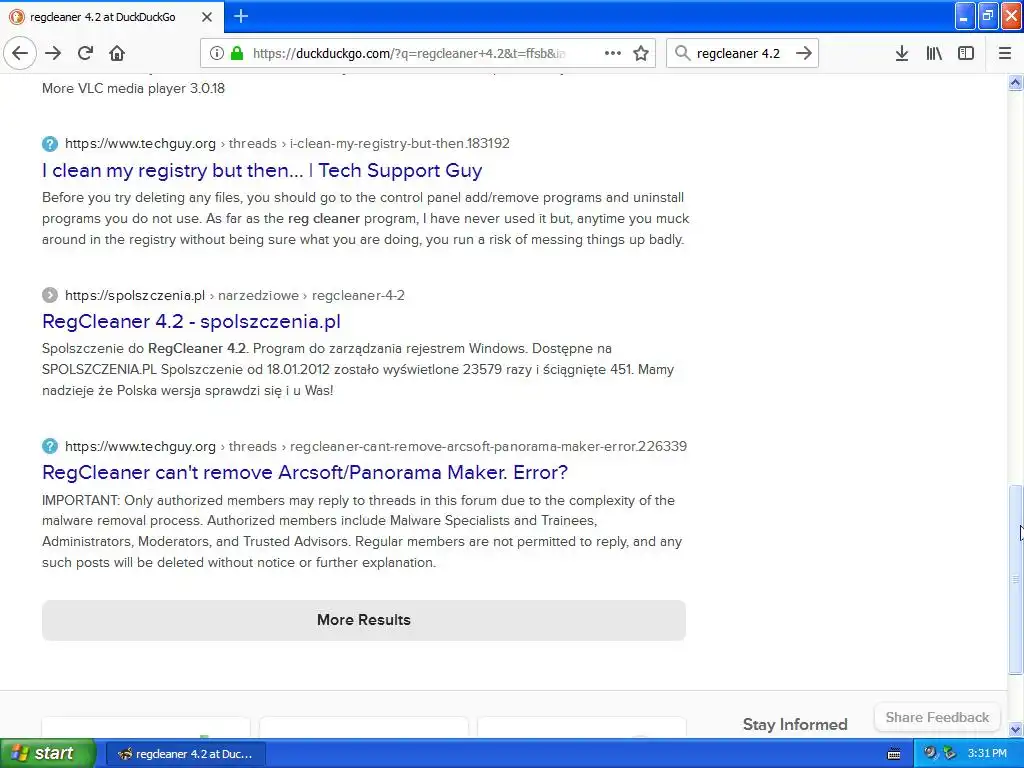Close the regcleaner 4.2 DuckDuckGo tab

207,17
